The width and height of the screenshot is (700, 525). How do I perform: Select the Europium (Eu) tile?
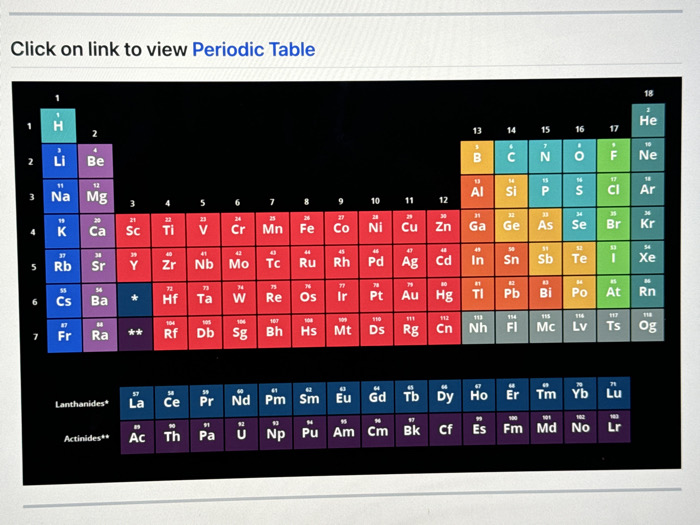point(343,398)
